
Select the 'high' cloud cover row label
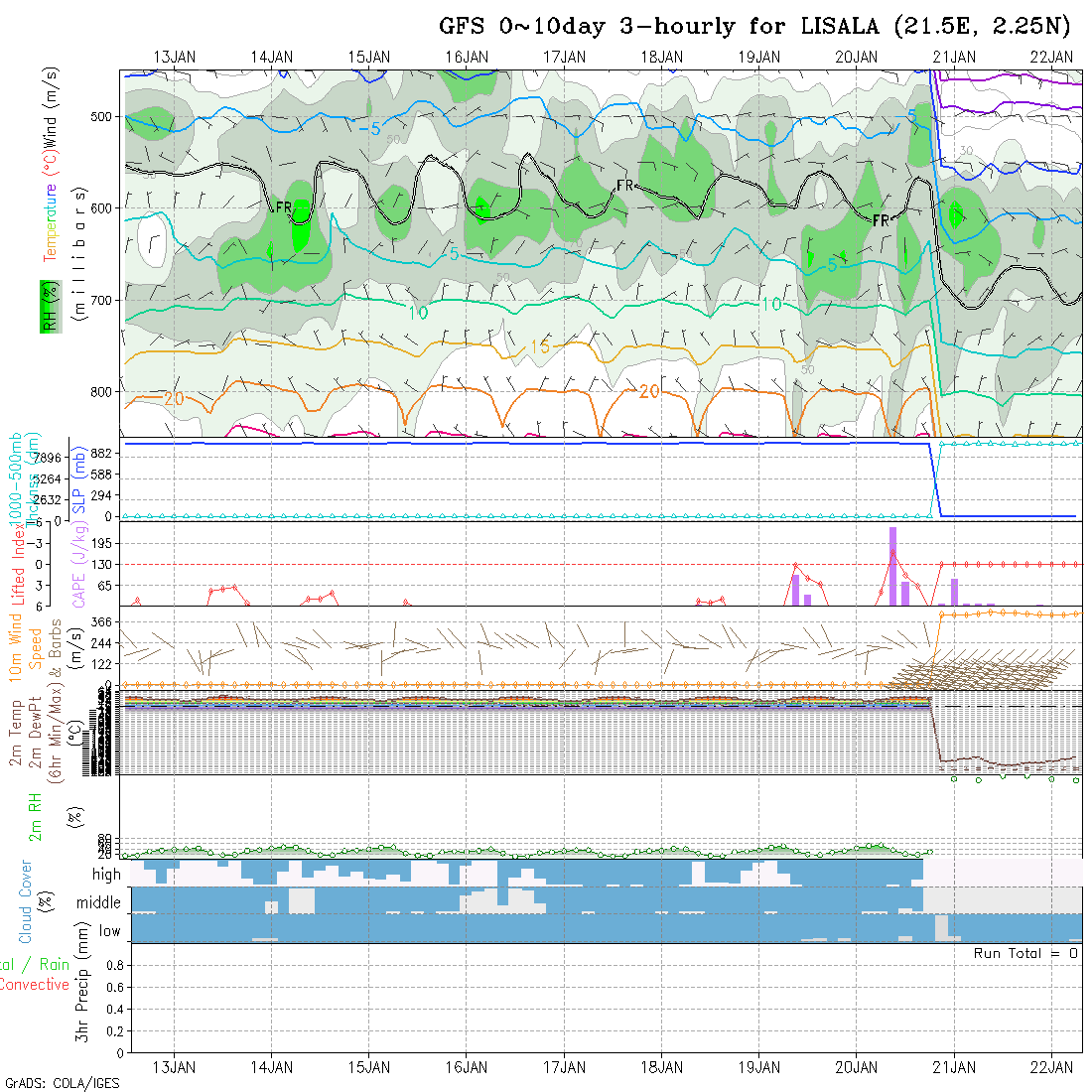(106, 875)
